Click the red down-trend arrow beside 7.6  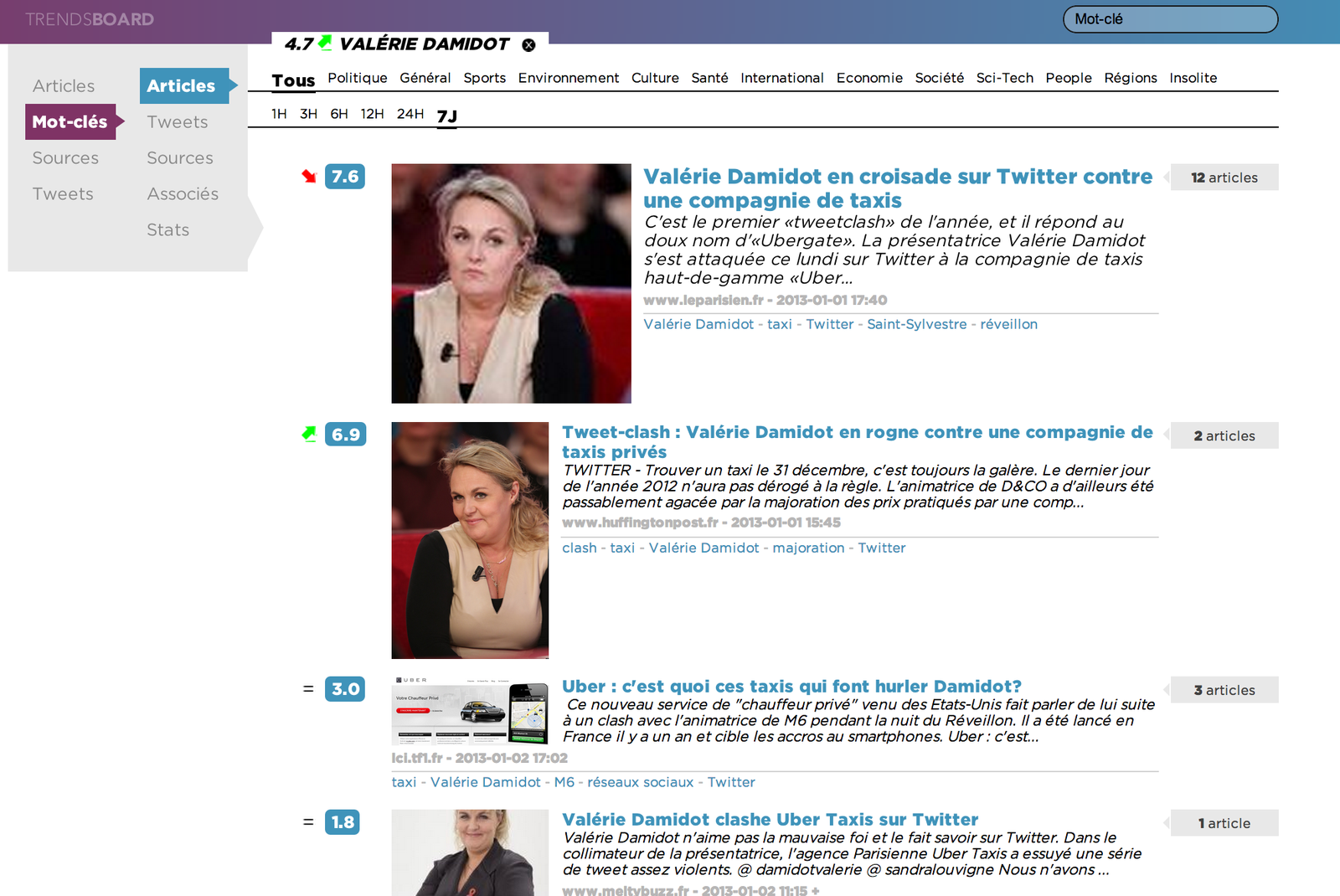tap(309, 176)
